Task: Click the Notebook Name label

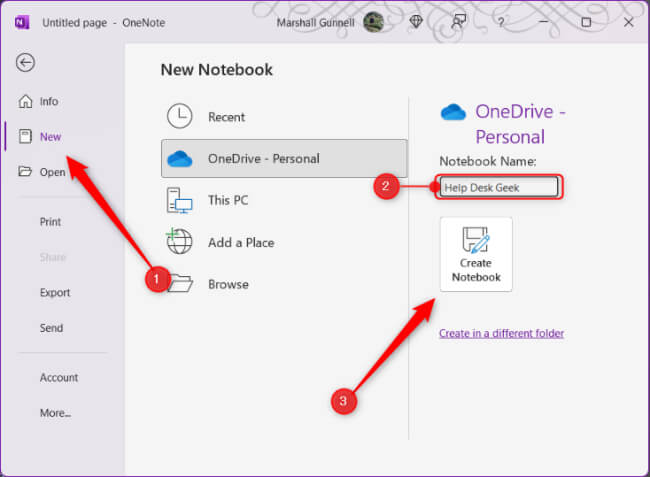Action: tap(488, 161)
